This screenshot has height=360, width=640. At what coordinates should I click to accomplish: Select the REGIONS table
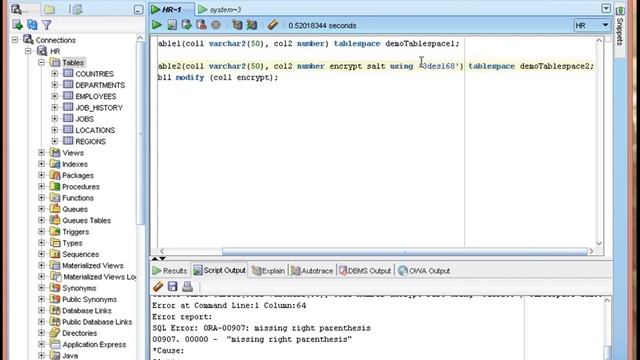click(x=90, y=141)
